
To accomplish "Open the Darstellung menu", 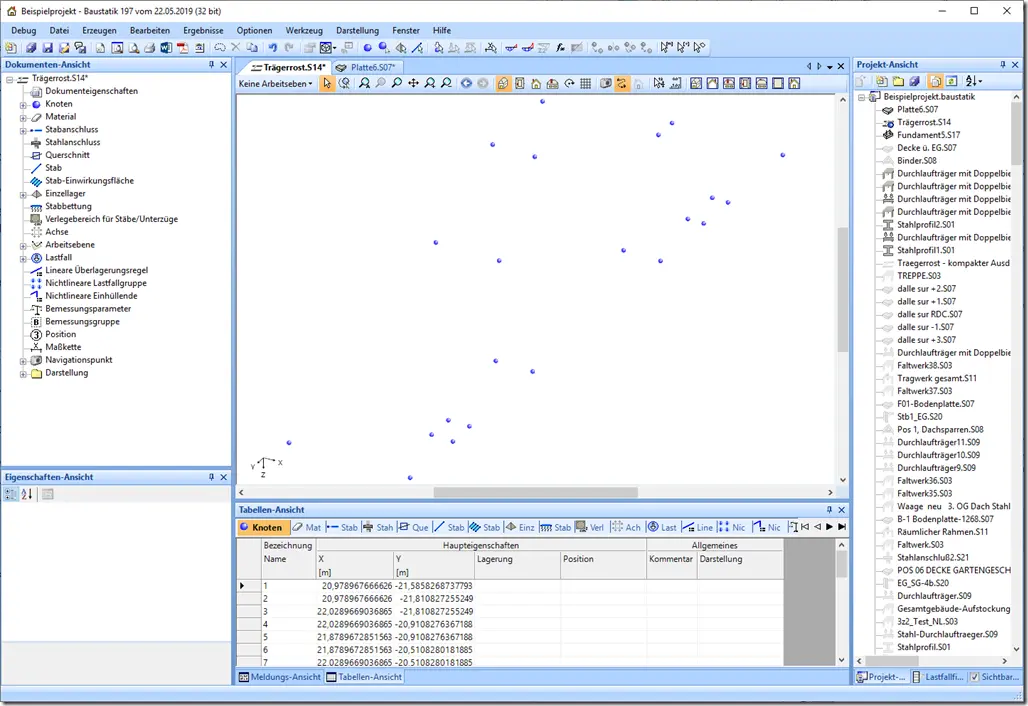I will 357,30.
